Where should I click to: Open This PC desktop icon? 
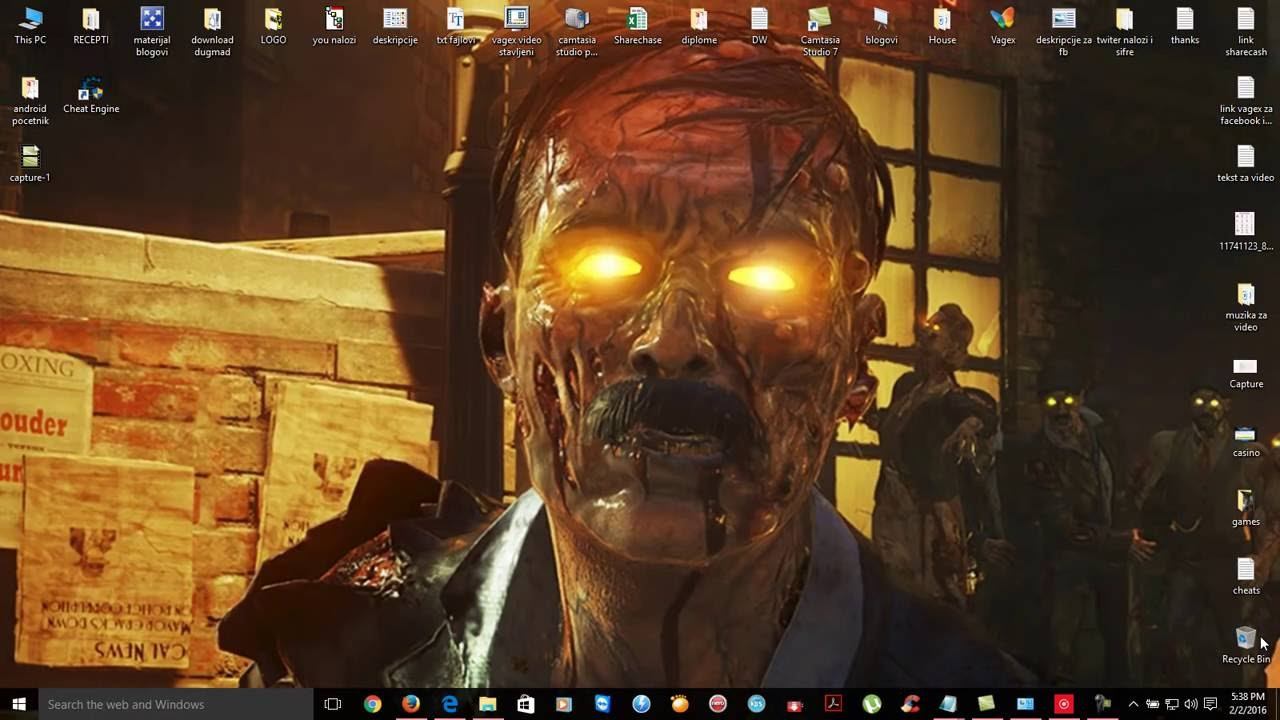click(30, 26)
